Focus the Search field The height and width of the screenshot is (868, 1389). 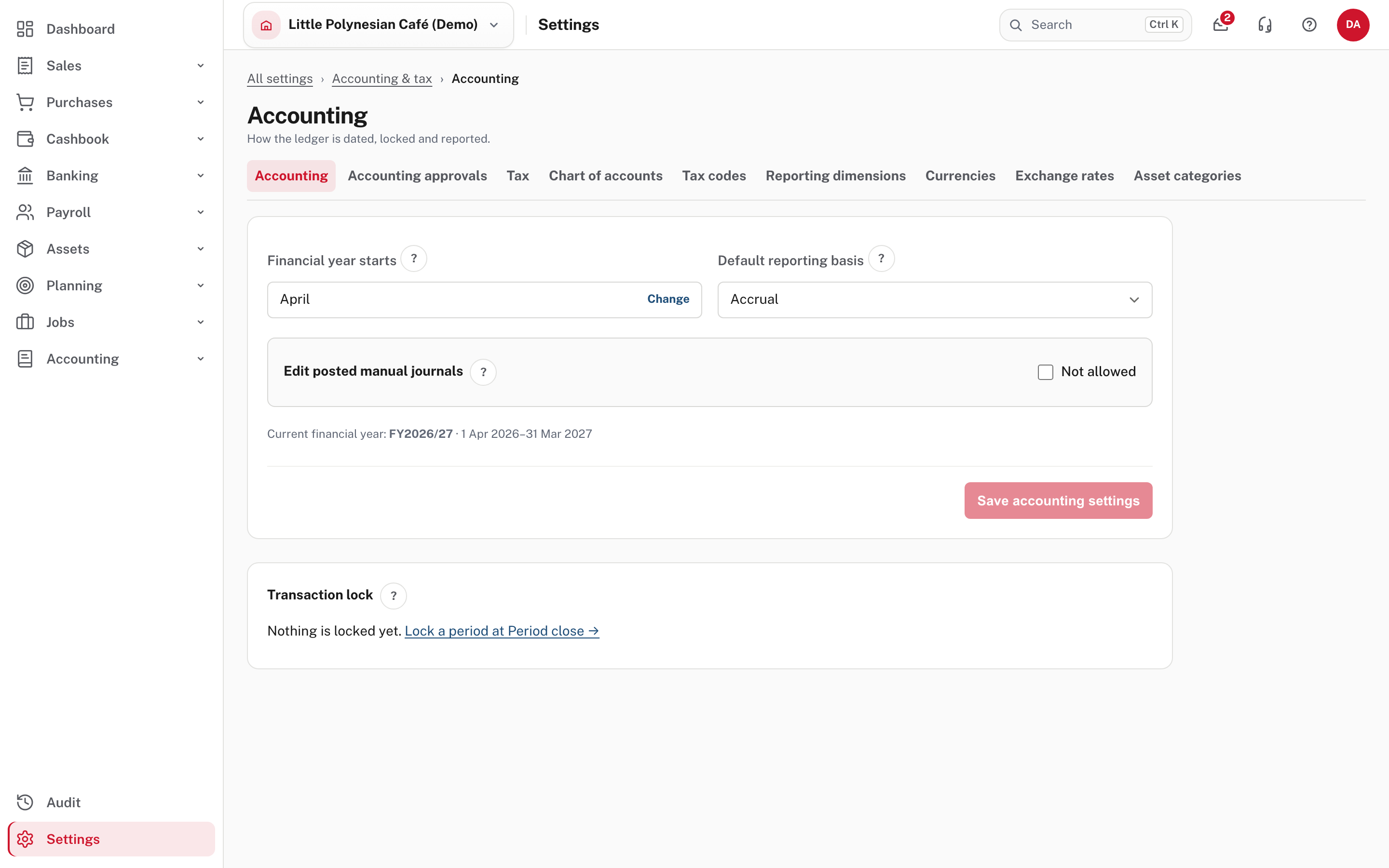[x=1095, y=25]
